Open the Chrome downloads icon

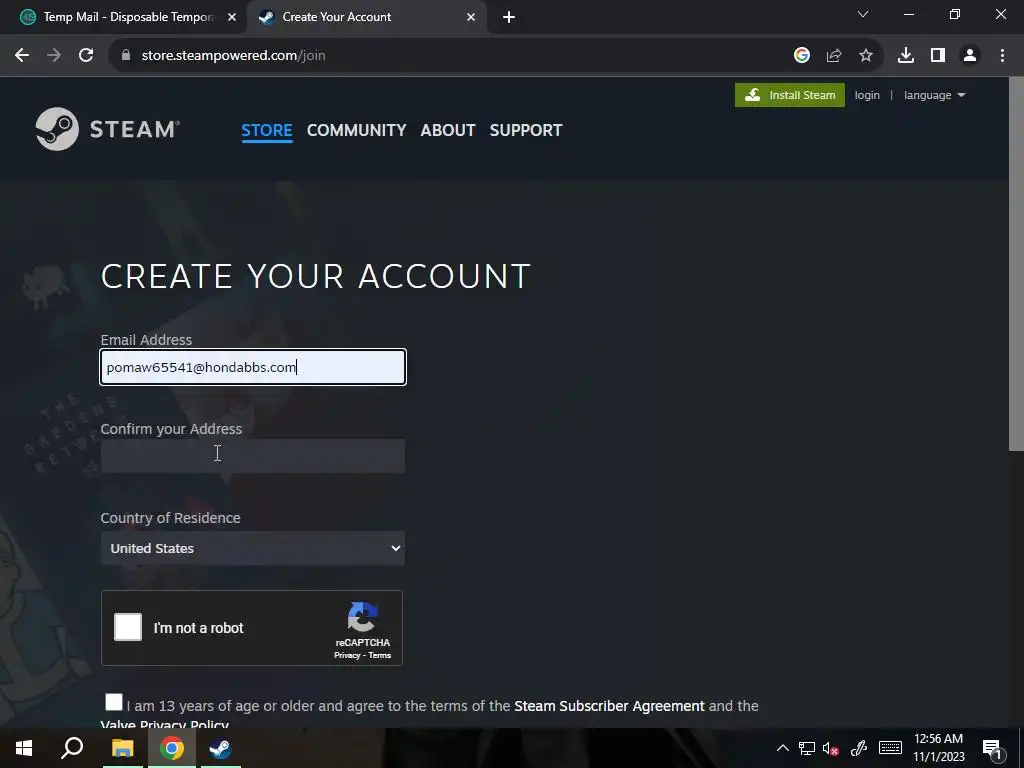point(906,56)
